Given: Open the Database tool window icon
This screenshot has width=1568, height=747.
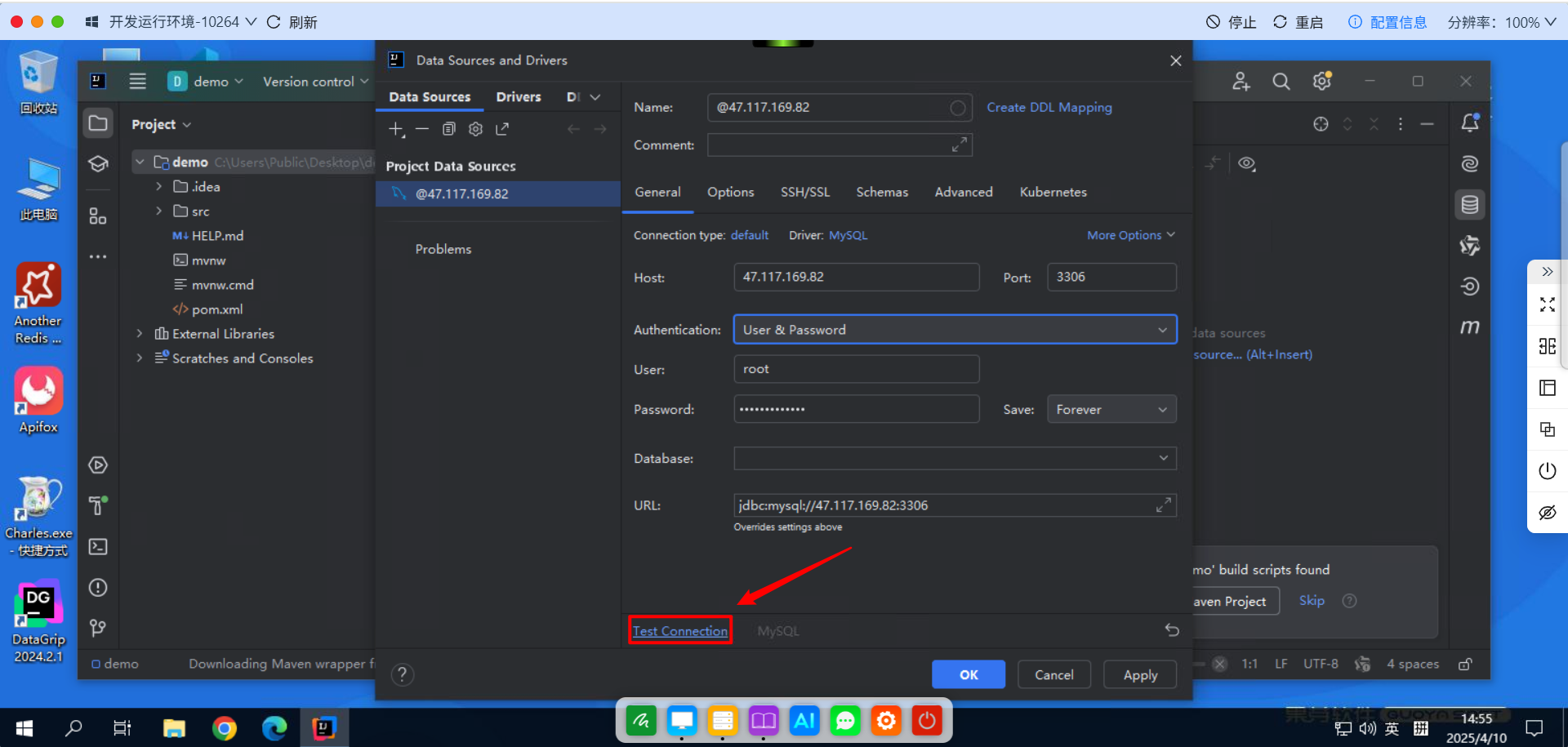Looking at the screenshot, I should (1470, 205).
